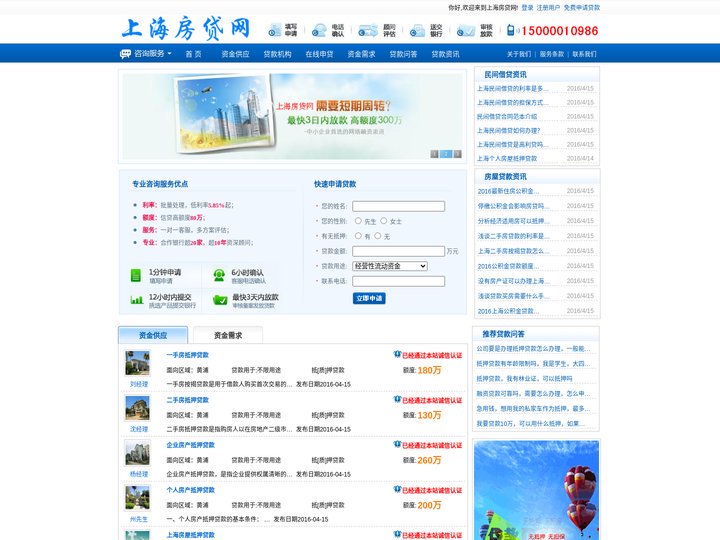This screenshot has width=720, height=540.
Task: Click the 审核放款 step icon
Action: tap(466, 30)
